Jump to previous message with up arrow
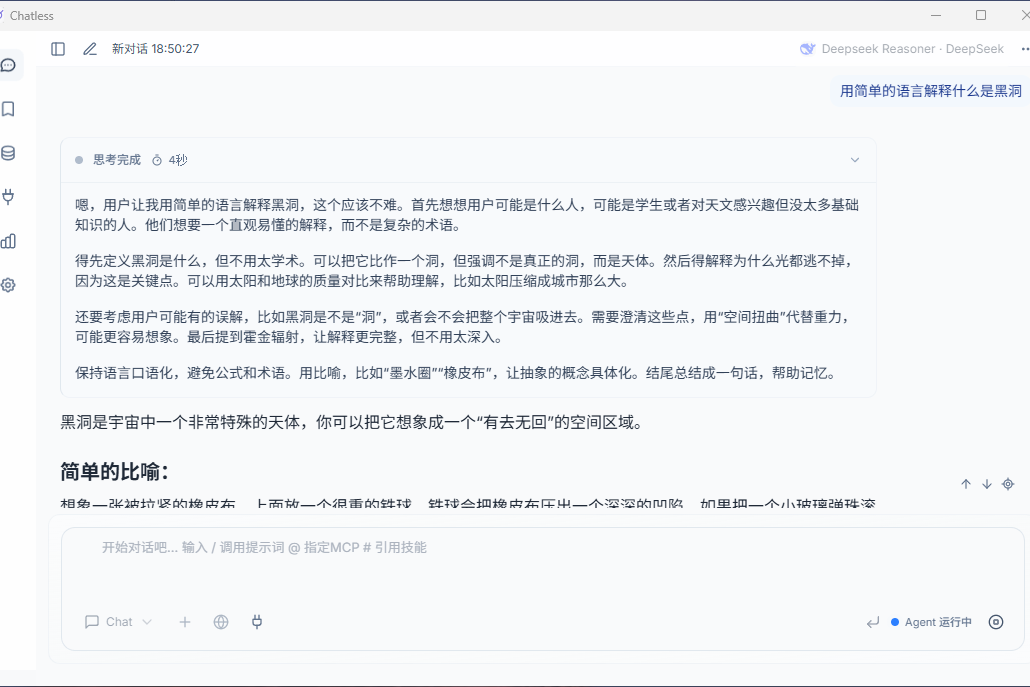Image resolution: width=1030 pixels, height=687 pixels. pos(966,484)
